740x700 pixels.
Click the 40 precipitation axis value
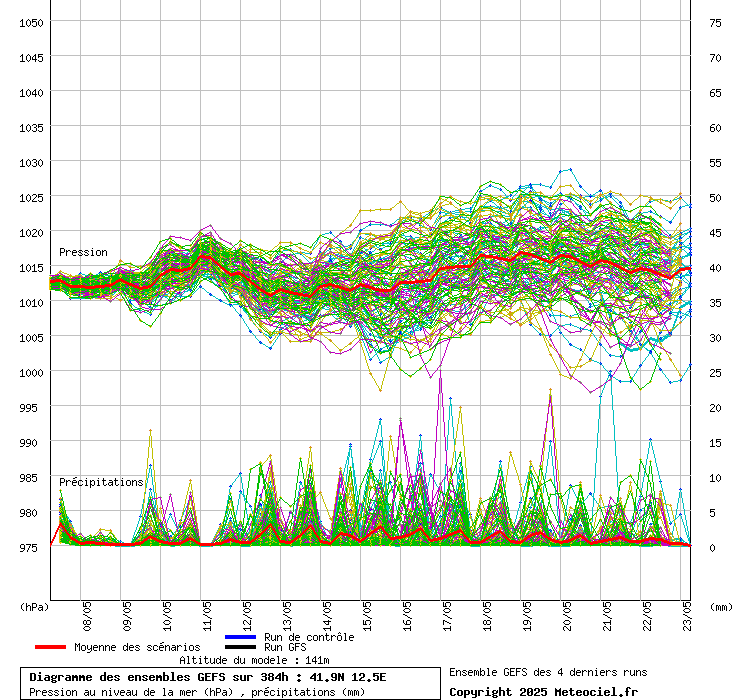click(715, 268)
